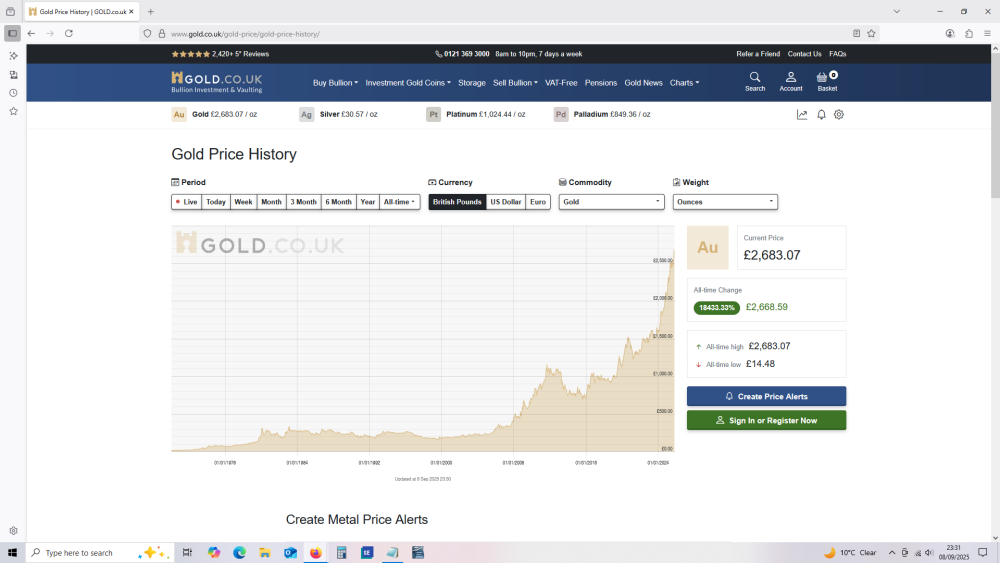Screen dimensions: 1000x563
Task: Switch to Gold Price History tab
Action: (x=81, y=11)
